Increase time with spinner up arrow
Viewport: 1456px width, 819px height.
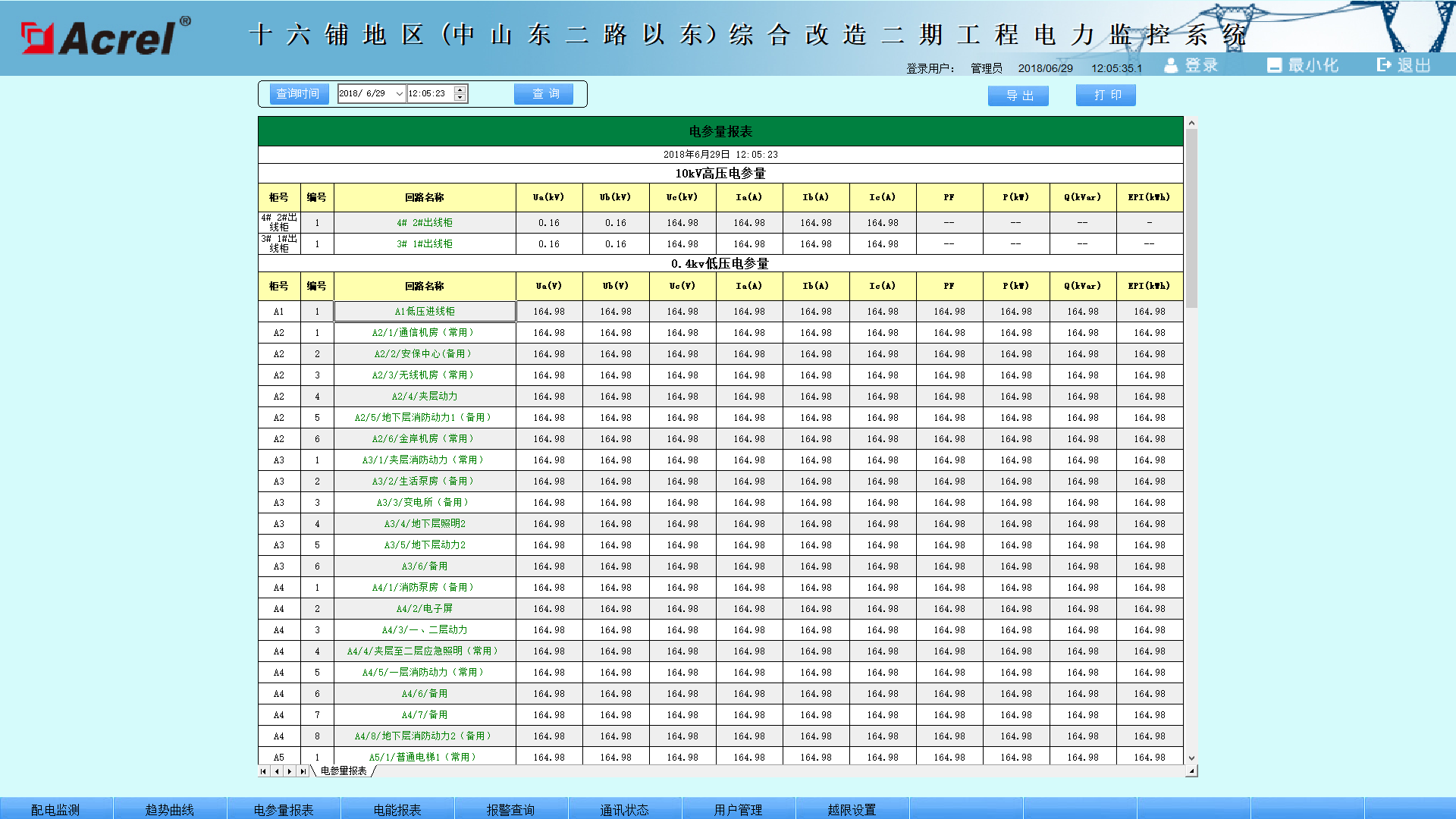pos(460,89)
